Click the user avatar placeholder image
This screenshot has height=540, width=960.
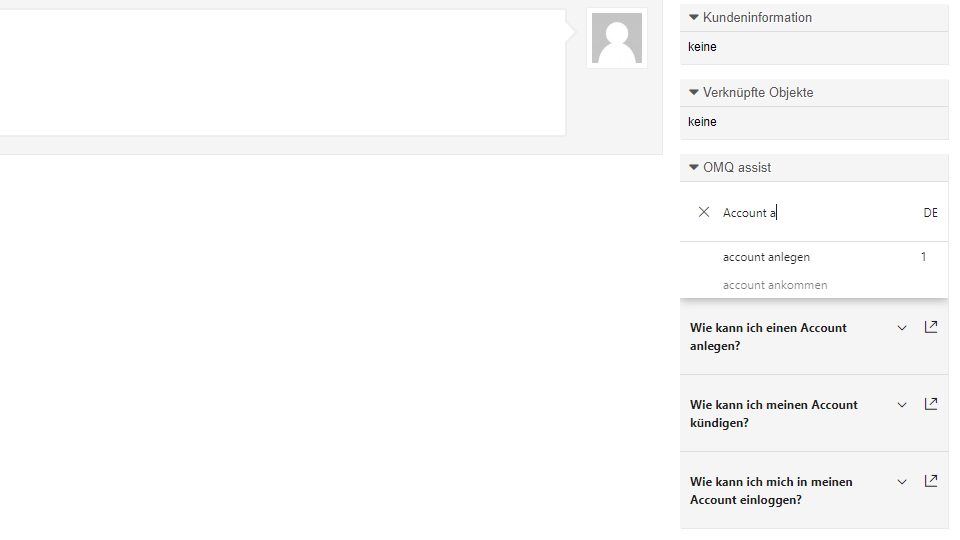pos(617,38)
